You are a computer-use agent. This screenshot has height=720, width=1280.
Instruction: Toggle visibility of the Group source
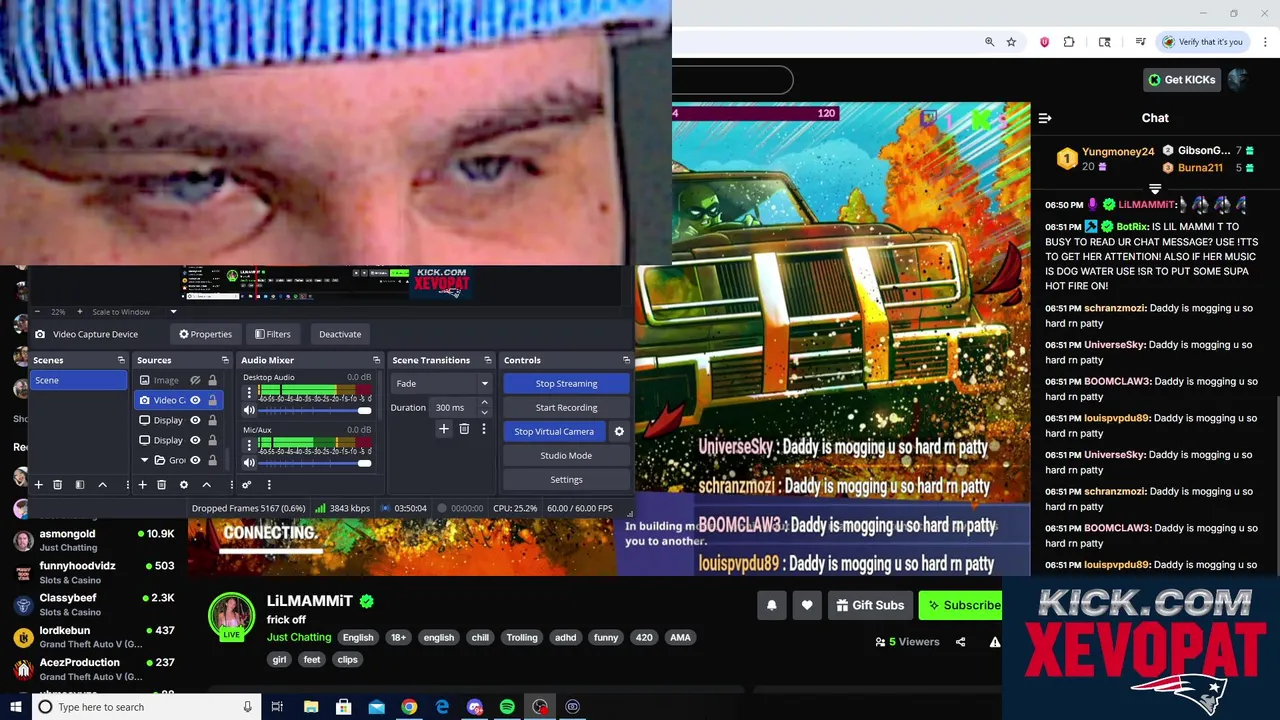pos(195,460)
